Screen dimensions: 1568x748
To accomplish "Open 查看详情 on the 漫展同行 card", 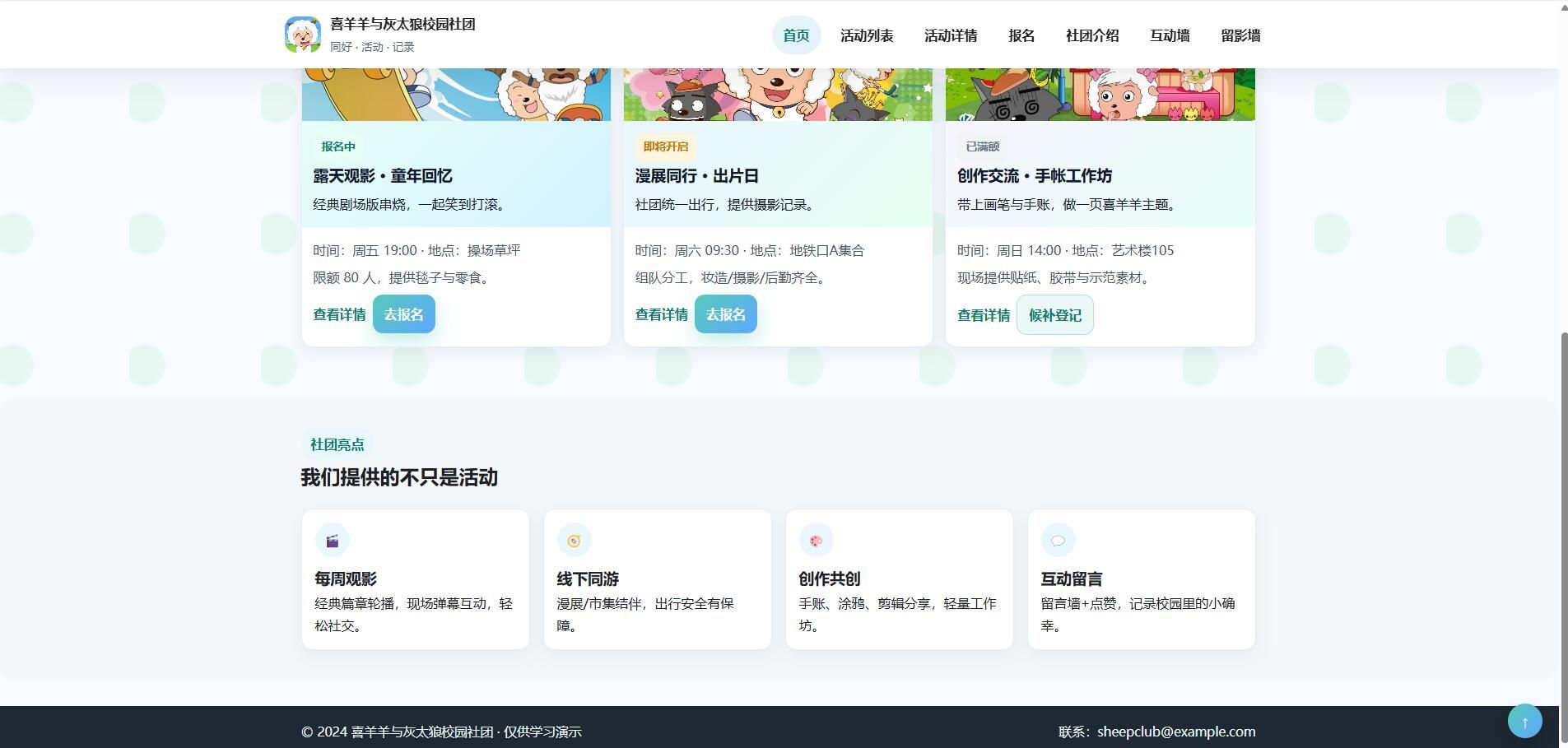I will click(660, 314).
